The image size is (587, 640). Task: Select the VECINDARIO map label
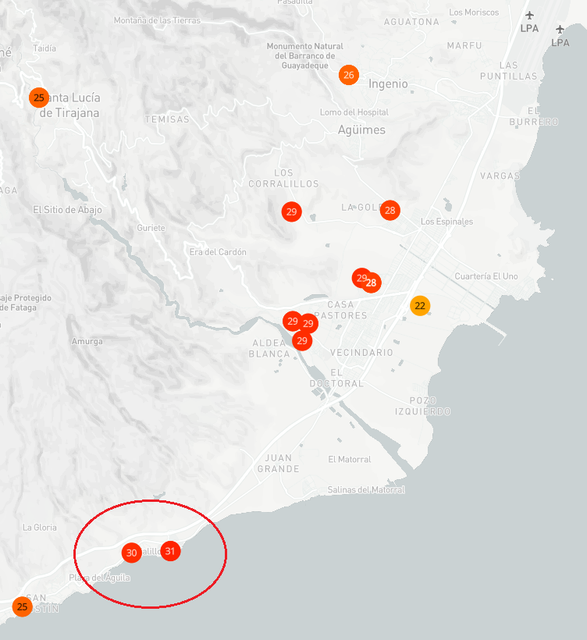pos(361,352)
